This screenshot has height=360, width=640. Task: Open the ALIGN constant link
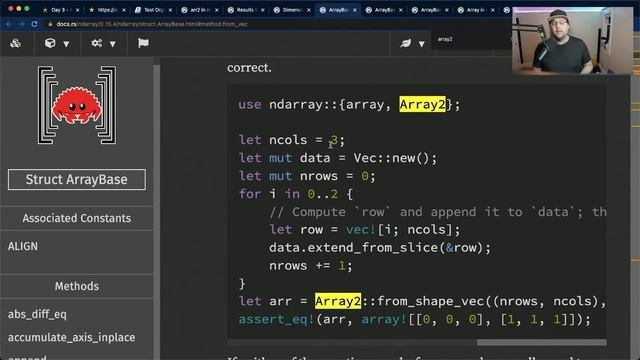23,247
